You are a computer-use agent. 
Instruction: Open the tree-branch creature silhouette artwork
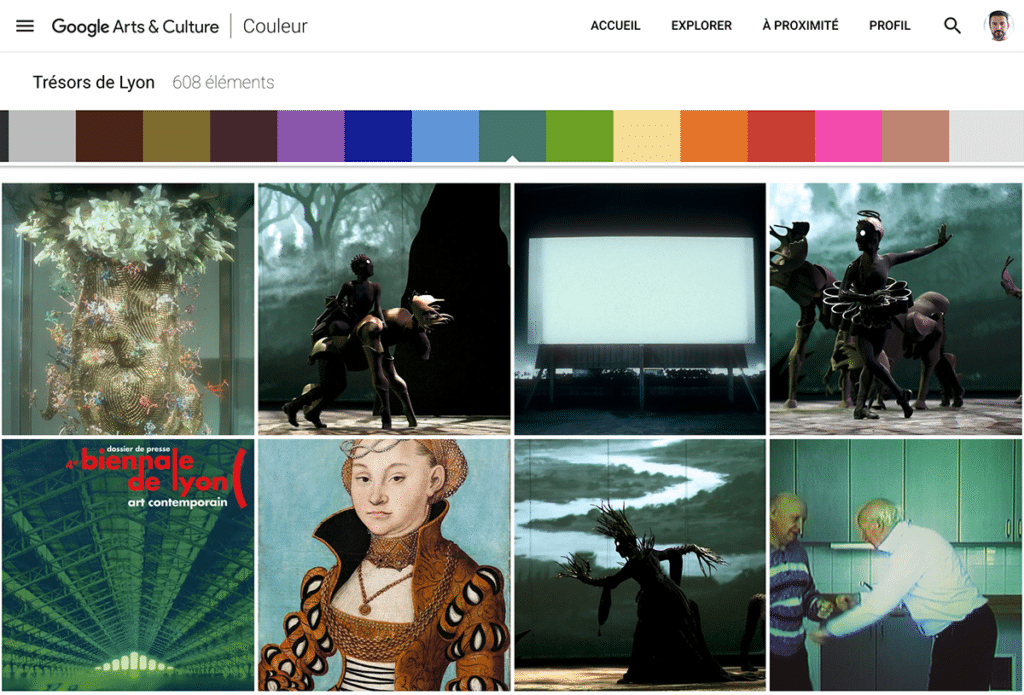(640, 565)
